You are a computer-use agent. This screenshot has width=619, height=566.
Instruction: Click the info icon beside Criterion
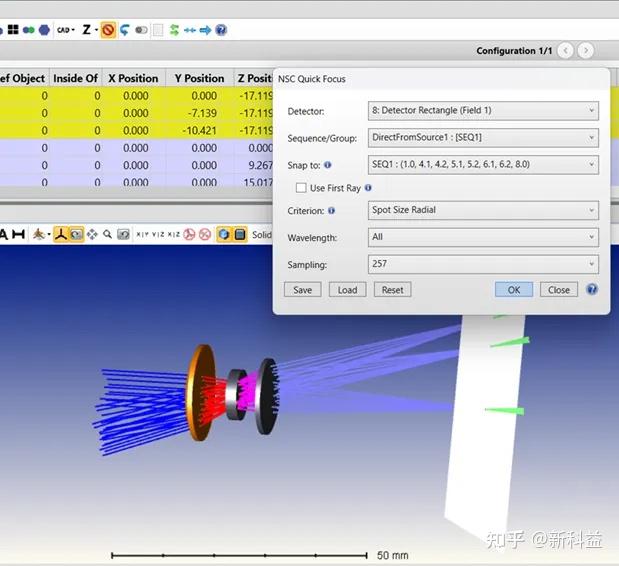[x=332, y=211]
